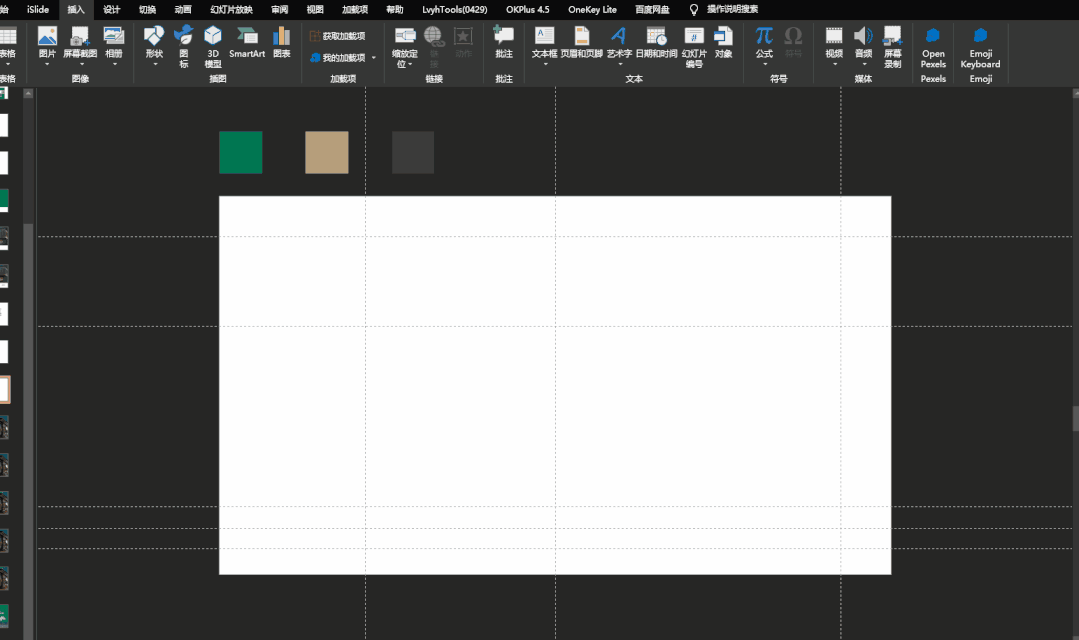Click the 操作说明搜索 search box
1079x640 pixels.
click(732, 9)
